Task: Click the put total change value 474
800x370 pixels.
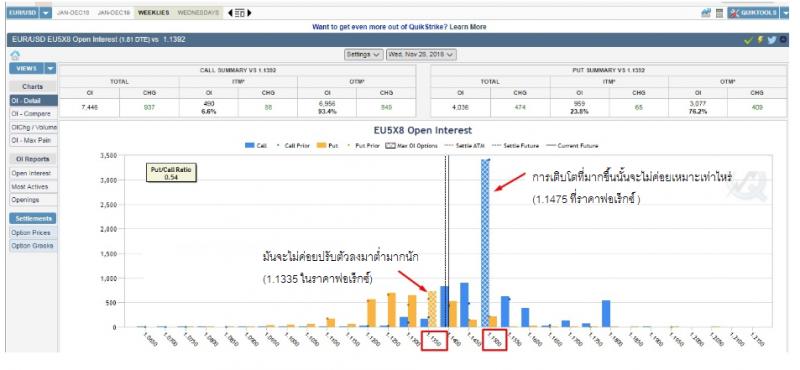Action: 520,108
